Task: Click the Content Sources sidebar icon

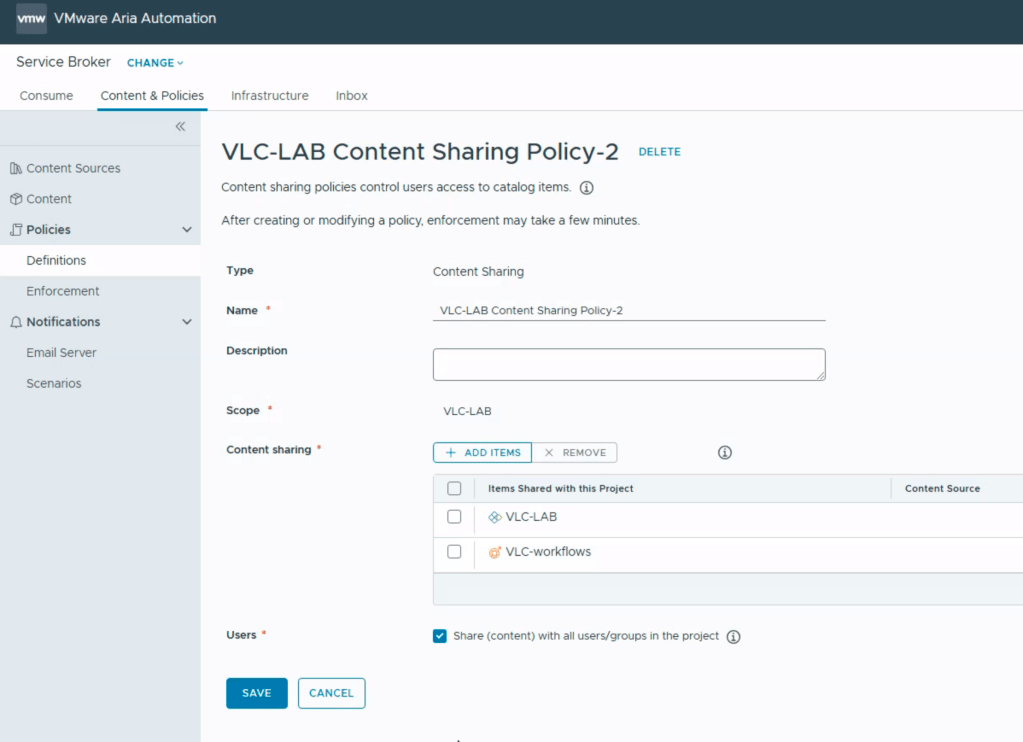Action: click(x=16, y=168)
